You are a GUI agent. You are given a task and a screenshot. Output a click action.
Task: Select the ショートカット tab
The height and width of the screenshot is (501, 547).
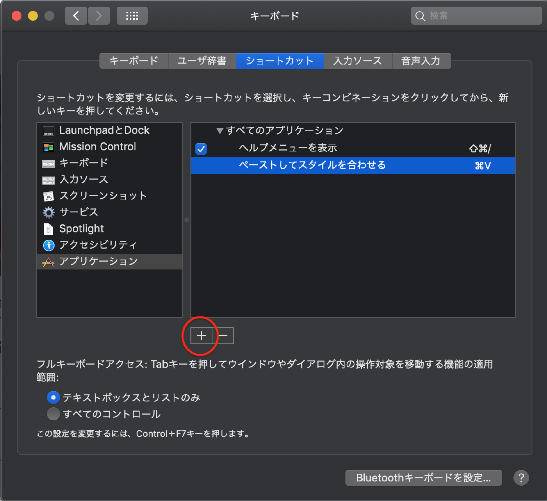(280, 61)
